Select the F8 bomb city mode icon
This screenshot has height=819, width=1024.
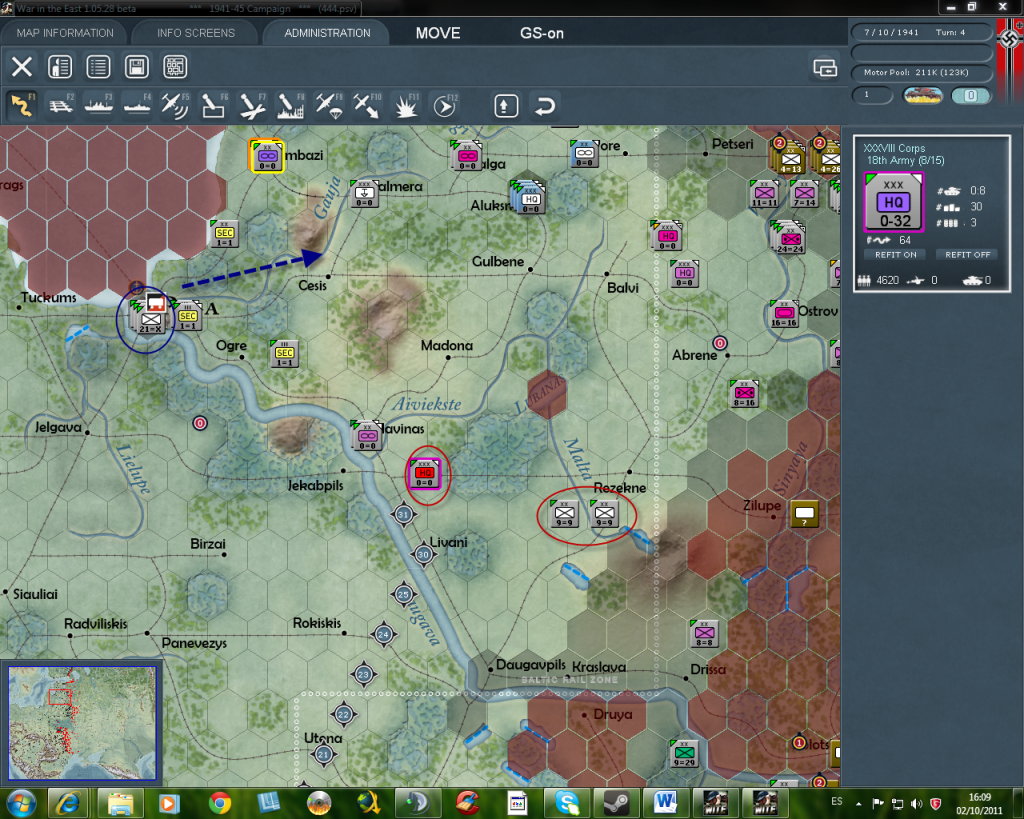[x=291, y=105]
